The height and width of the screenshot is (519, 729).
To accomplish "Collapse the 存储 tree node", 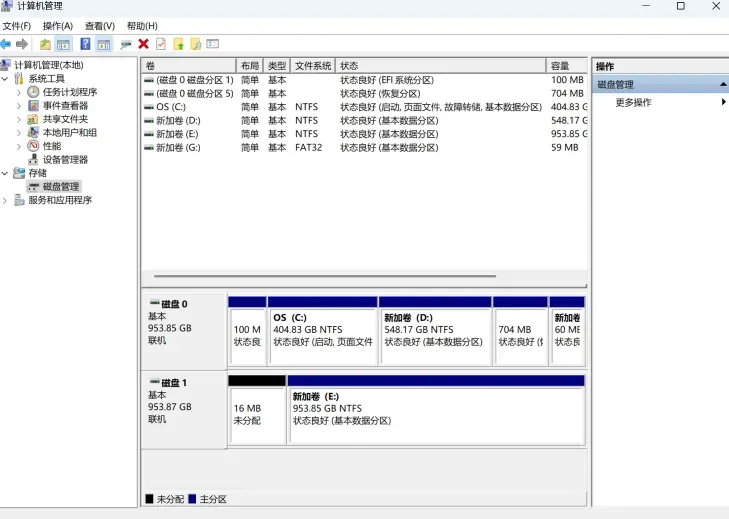I will [5, 173].
